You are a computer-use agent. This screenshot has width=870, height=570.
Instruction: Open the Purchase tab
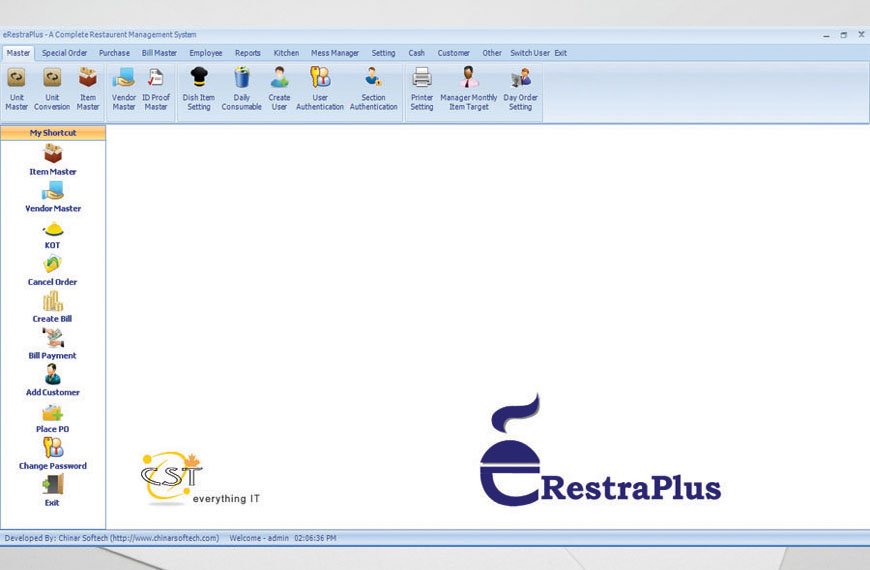[x=114, y=53]
